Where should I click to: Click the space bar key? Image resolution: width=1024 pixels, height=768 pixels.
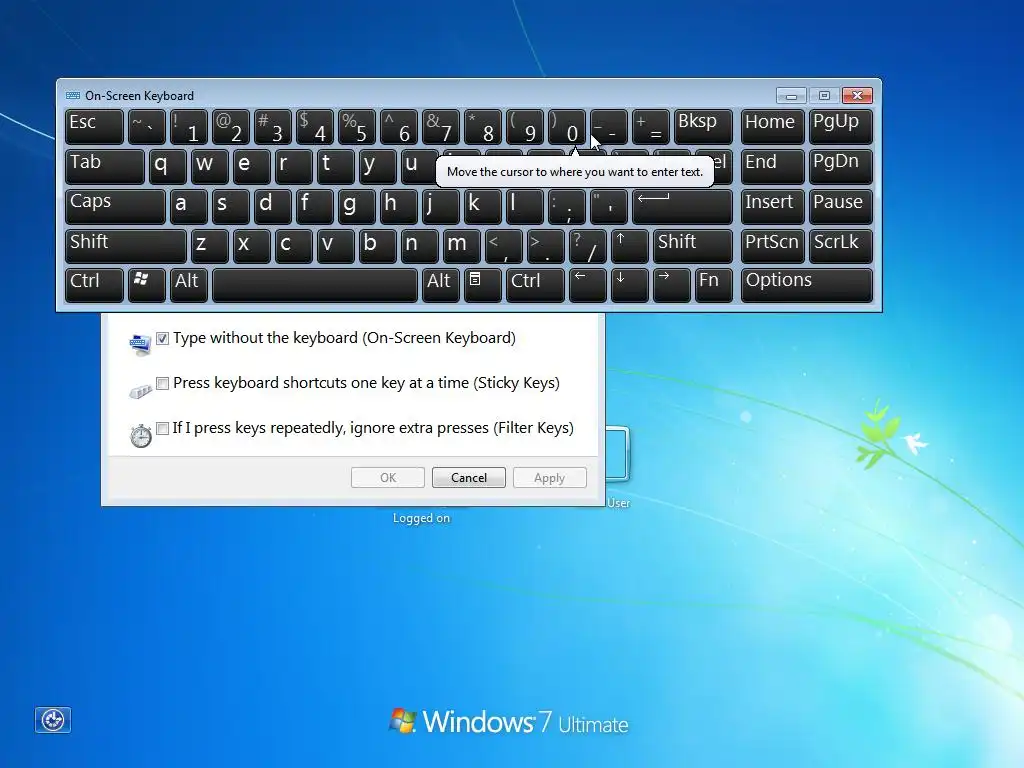pyautogui.click(x=315, y=285)
